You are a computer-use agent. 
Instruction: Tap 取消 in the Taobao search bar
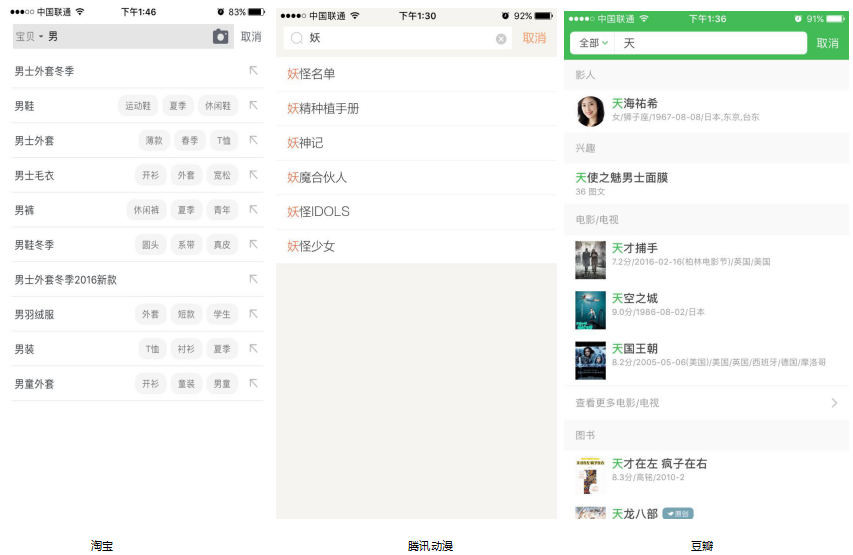(x=251, y=37)
